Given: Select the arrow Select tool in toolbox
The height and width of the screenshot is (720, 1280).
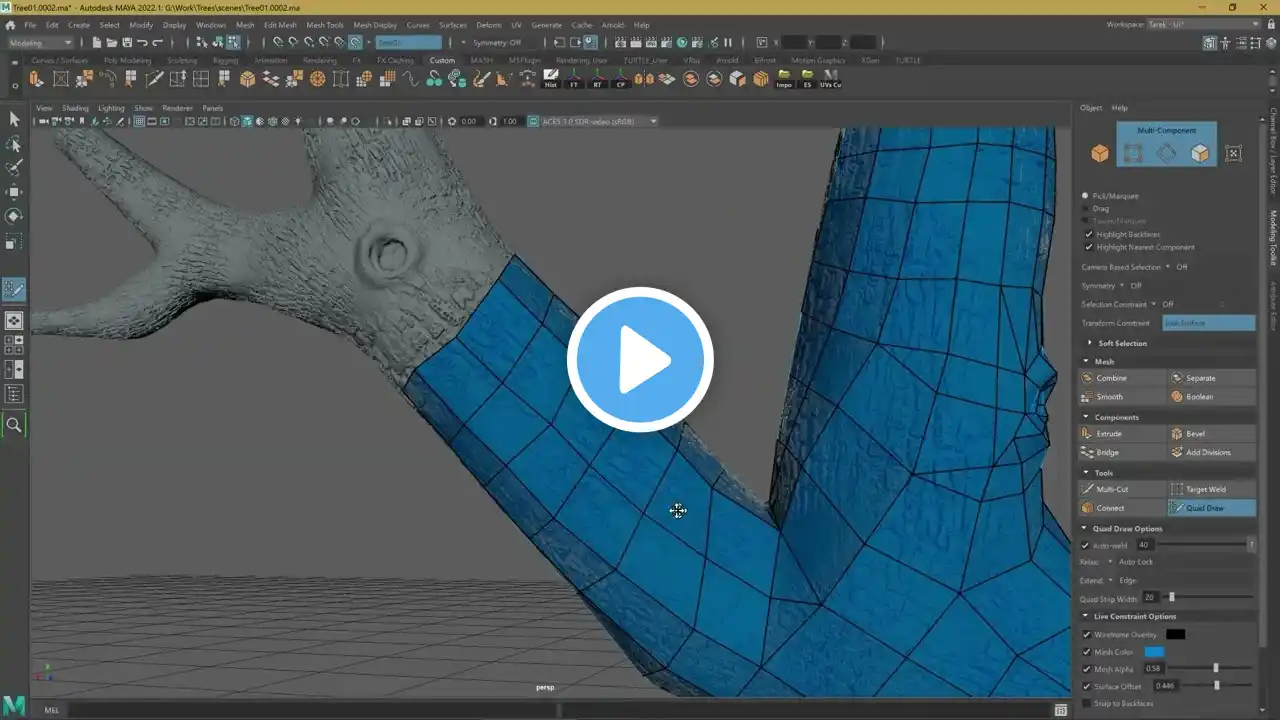Looking at the screenshot, I should point(14,119).
